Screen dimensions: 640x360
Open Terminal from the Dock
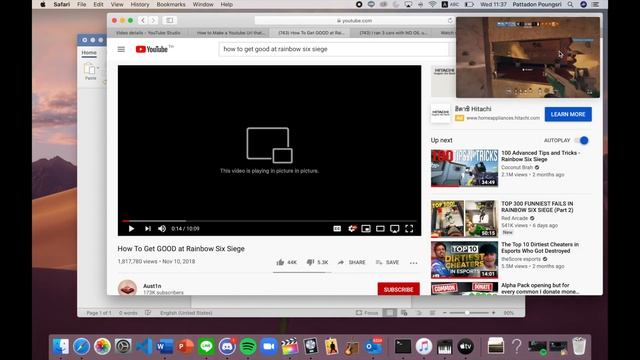click(403, 347)
